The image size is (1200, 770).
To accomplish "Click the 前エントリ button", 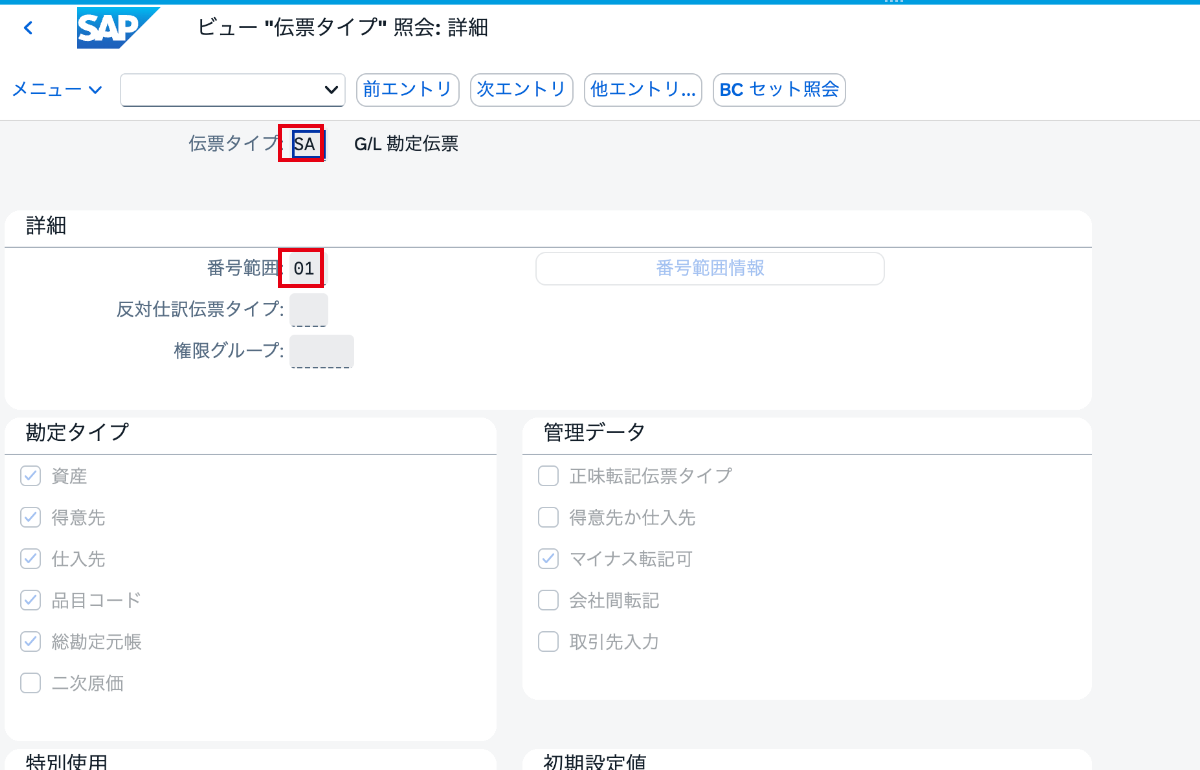I will (x=408, y=89).
